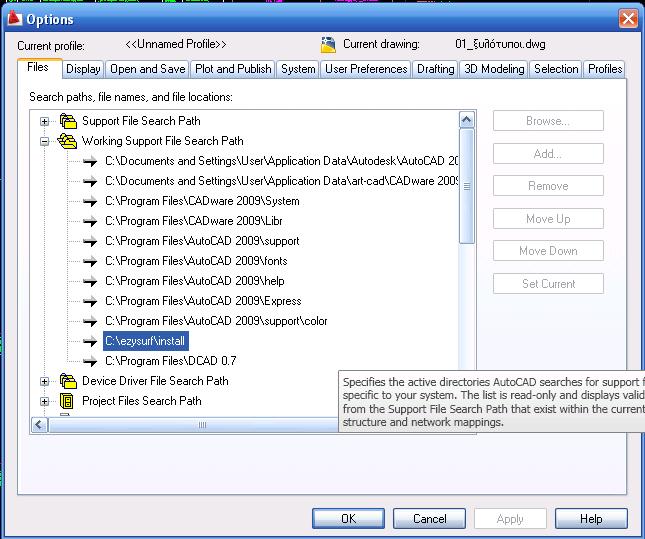Go to the Plot and Publish tab
The width and height of the screenshot is (645, 539).
pos(233,69)
